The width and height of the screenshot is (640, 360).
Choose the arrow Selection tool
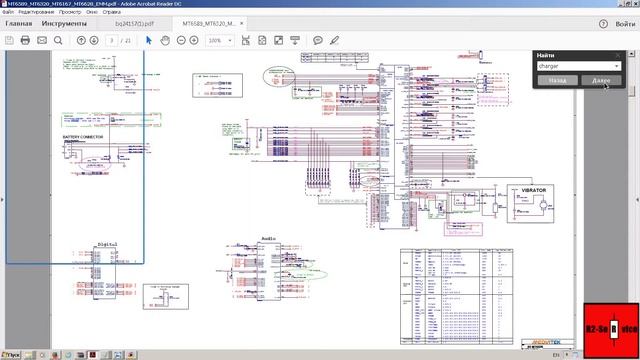click(x=149, y=40)
